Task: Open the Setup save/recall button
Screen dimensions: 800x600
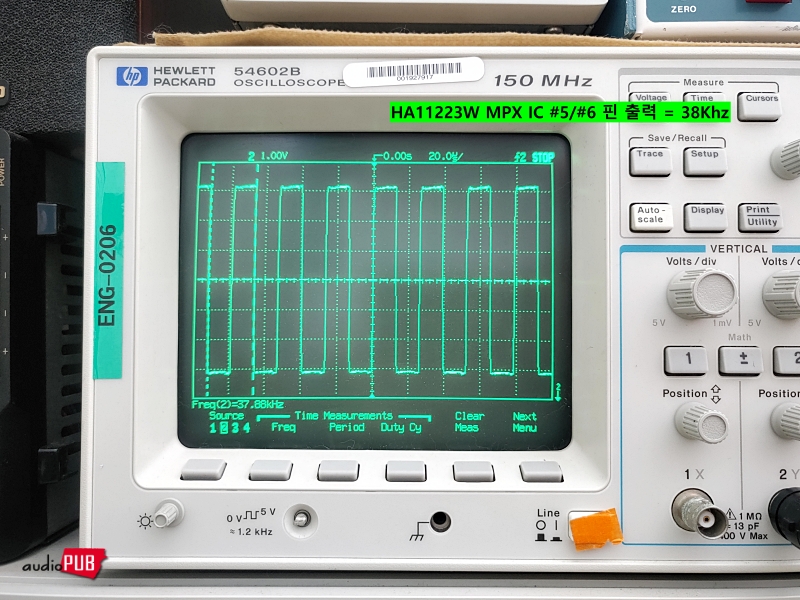Action: pos(705,162)
